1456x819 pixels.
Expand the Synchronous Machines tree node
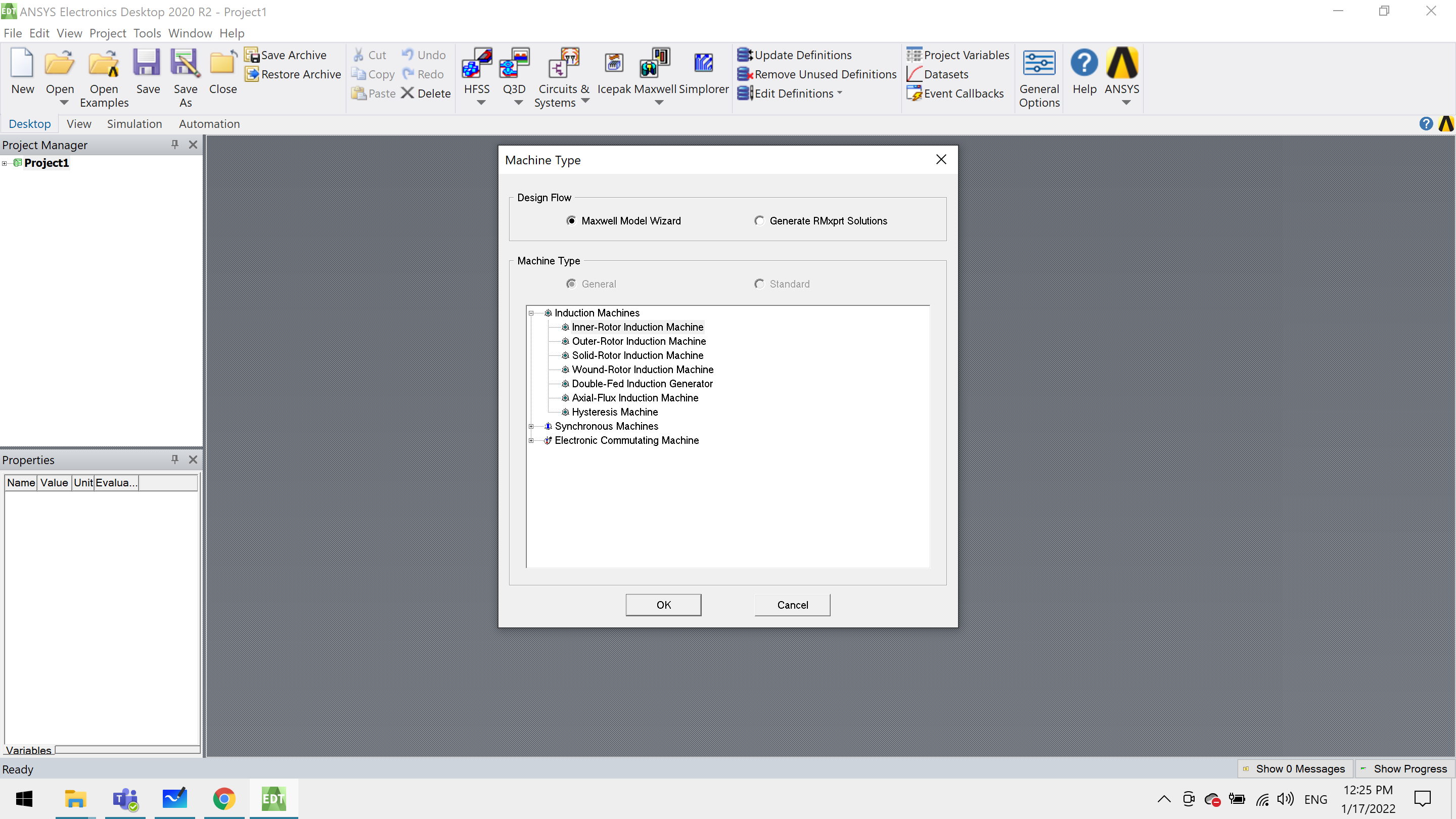(531, 426)
